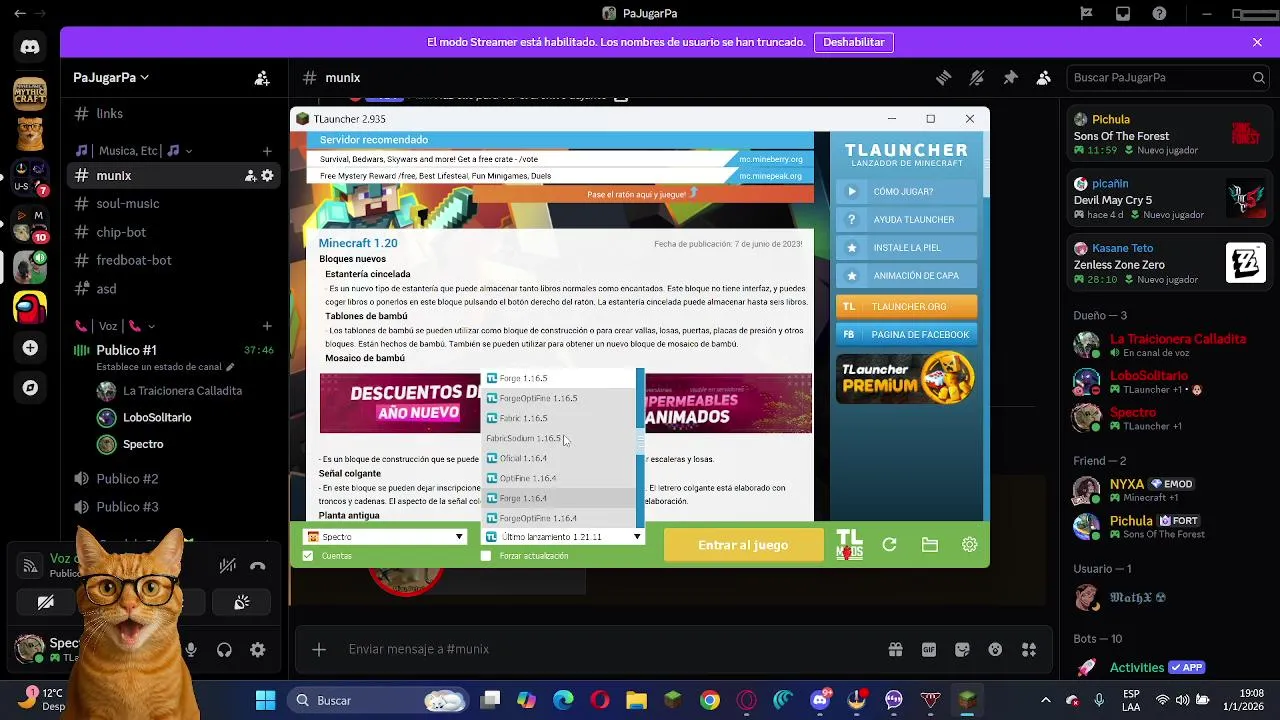Screen dimensions: 1280x720
Task: Toggle Discord headphones deafen
Action: tap(224, 650)
